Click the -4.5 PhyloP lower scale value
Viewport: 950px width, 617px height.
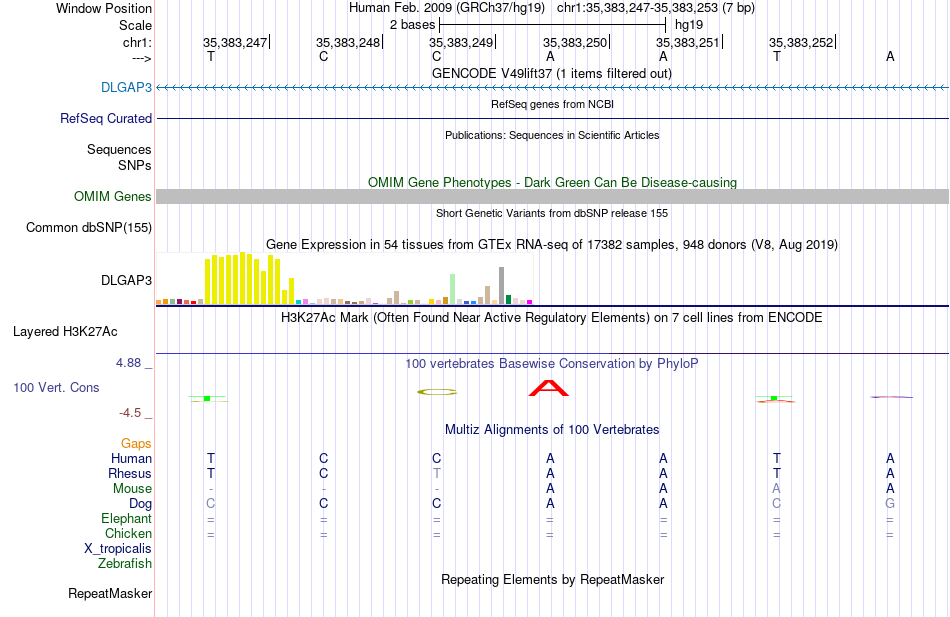[130, 413]
